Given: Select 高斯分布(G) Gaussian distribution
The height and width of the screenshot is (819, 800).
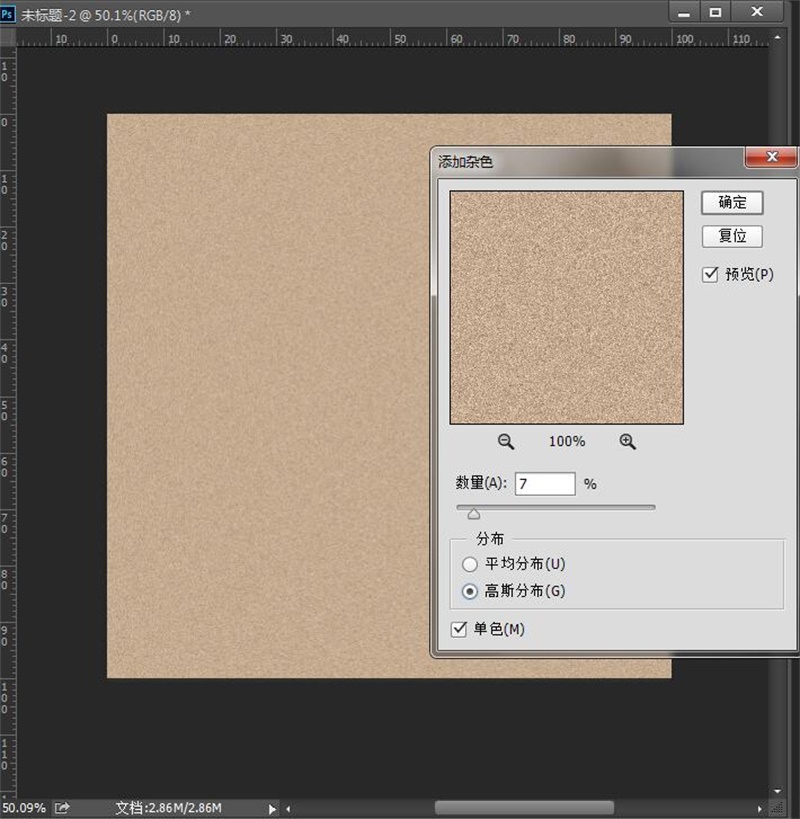Looking at the screenshot, I should [x=470, y=591].
